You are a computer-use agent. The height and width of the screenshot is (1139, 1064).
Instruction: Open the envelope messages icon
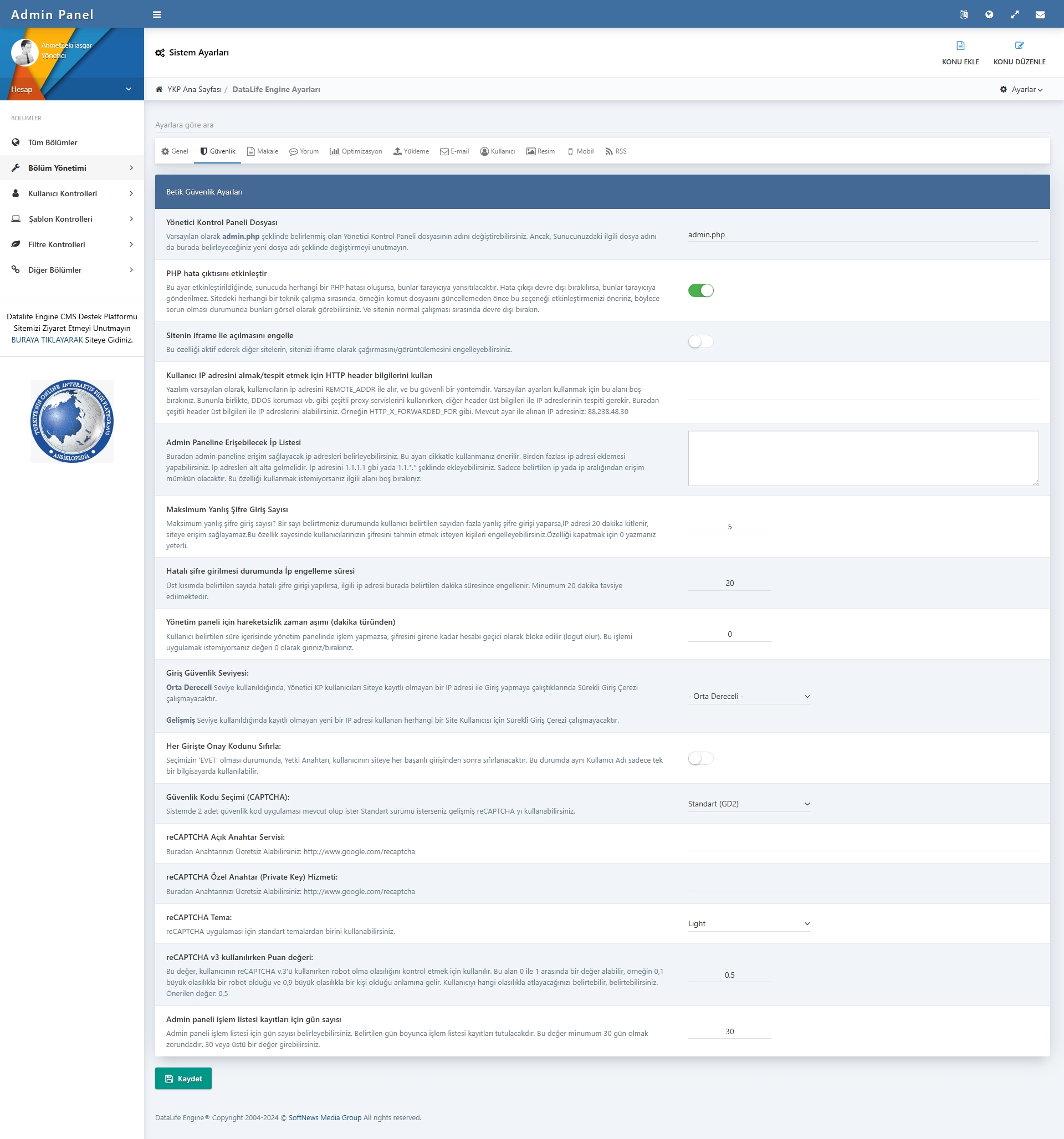pos(1040,15)
